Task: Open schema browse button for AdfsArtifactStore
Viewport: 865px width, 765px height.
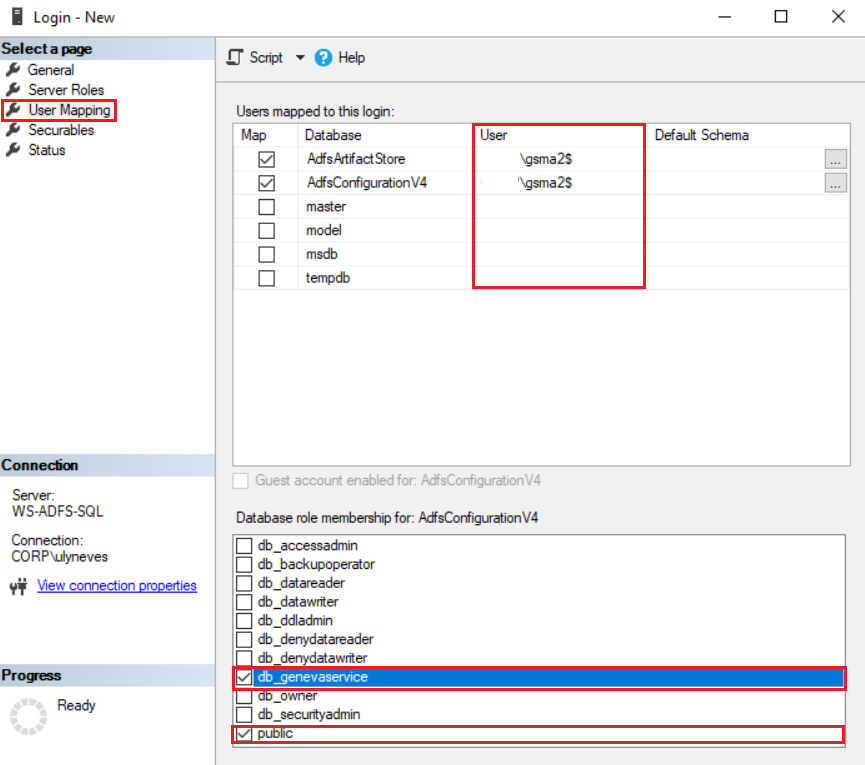Action: click(835, 159)
